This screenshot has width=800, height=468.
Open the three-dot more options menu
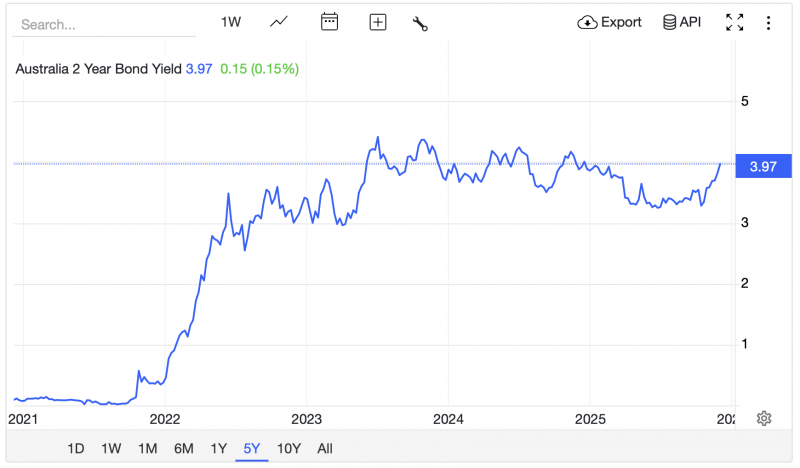click(x=768, y=22)
